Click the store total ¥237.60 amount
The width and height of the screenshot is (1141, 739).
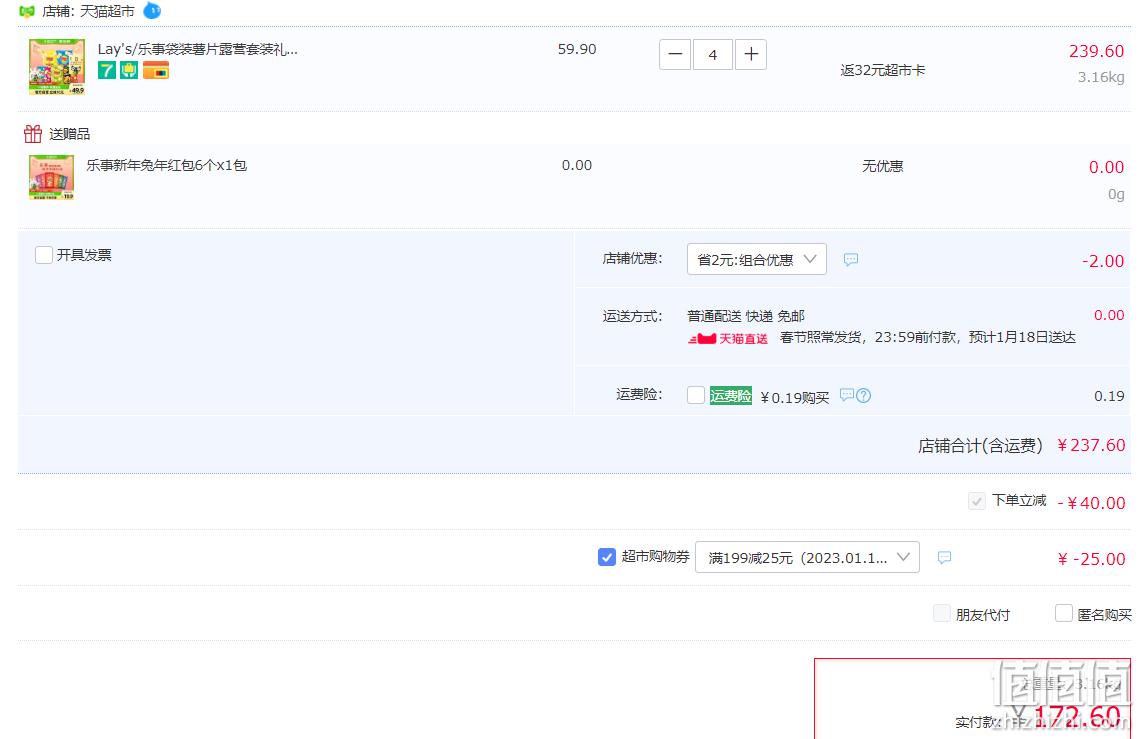[x=1091, y=445]
